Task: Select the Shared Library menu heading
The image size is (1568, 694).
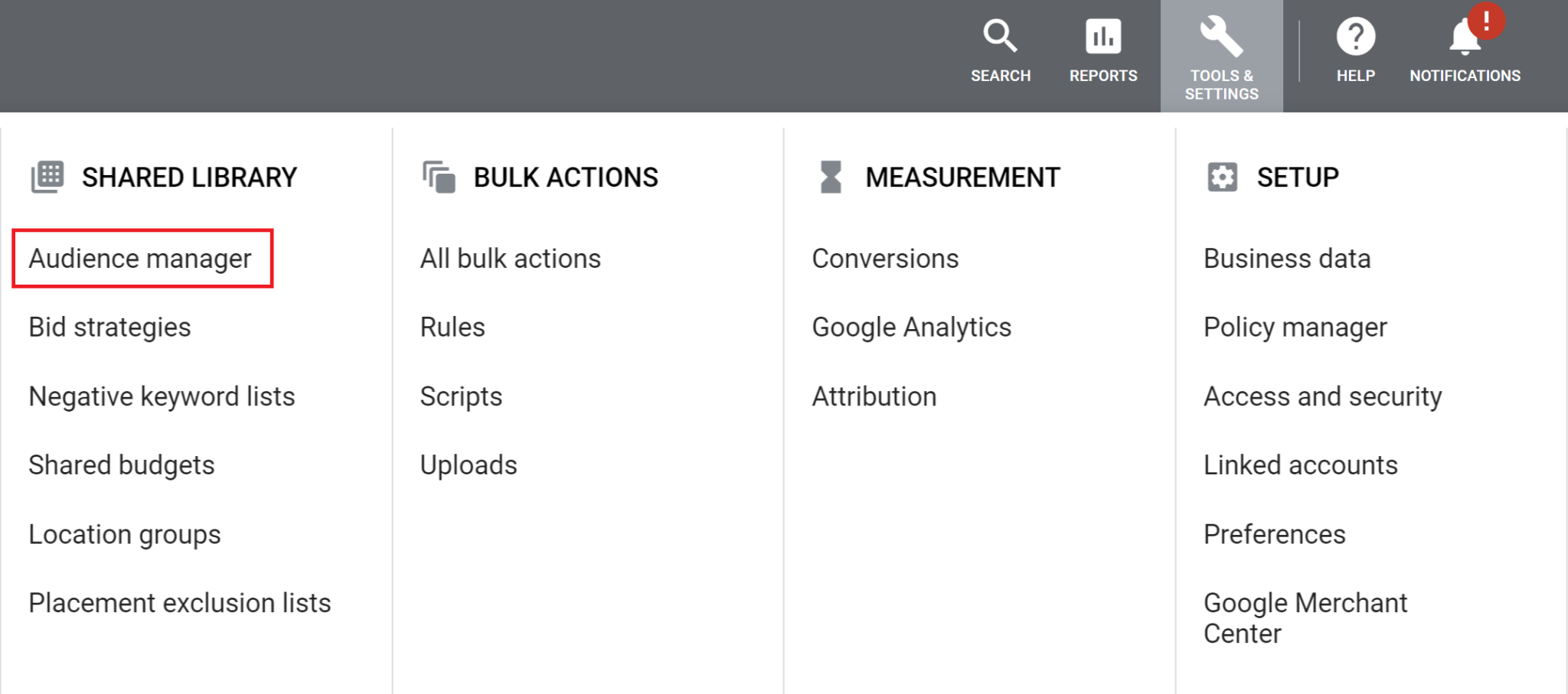Action: click(x=189, y=177)
